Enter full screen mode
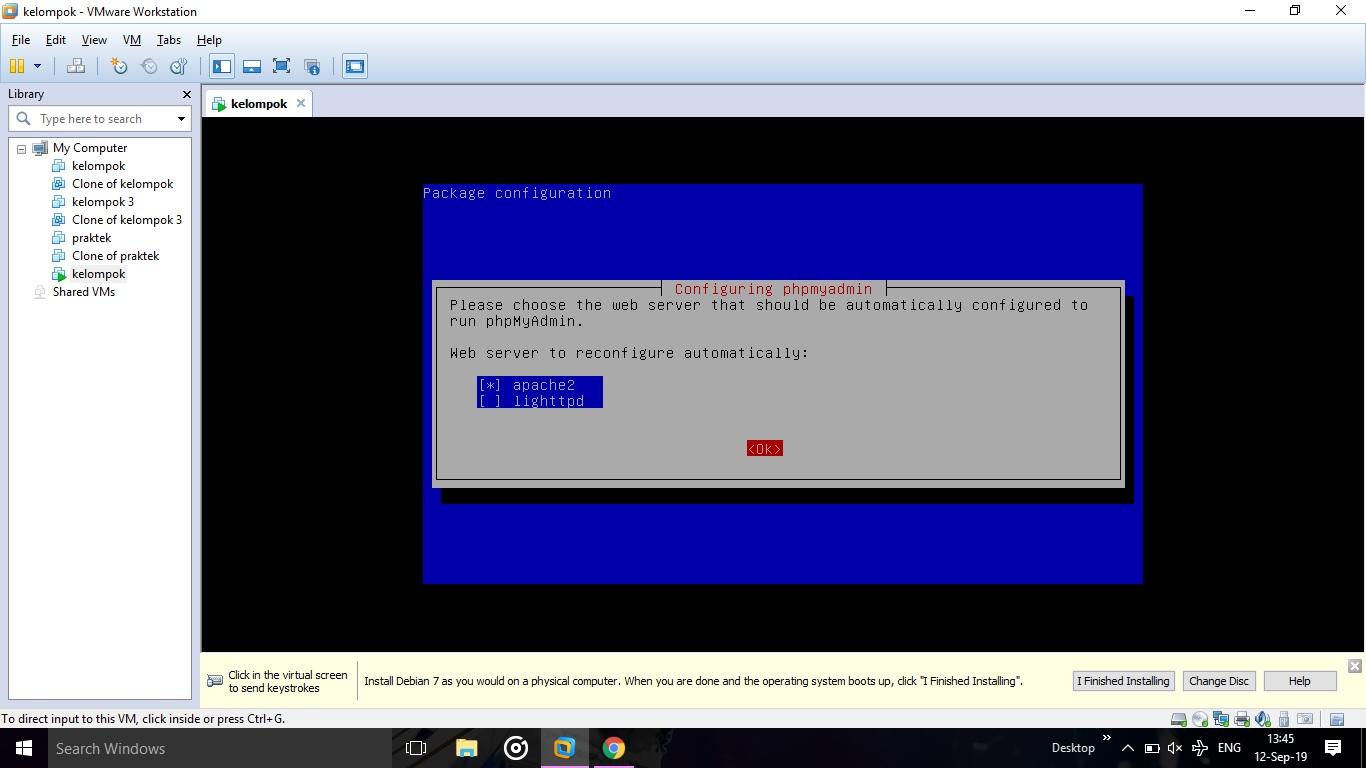1366x768 pixels. coord(282,66)
